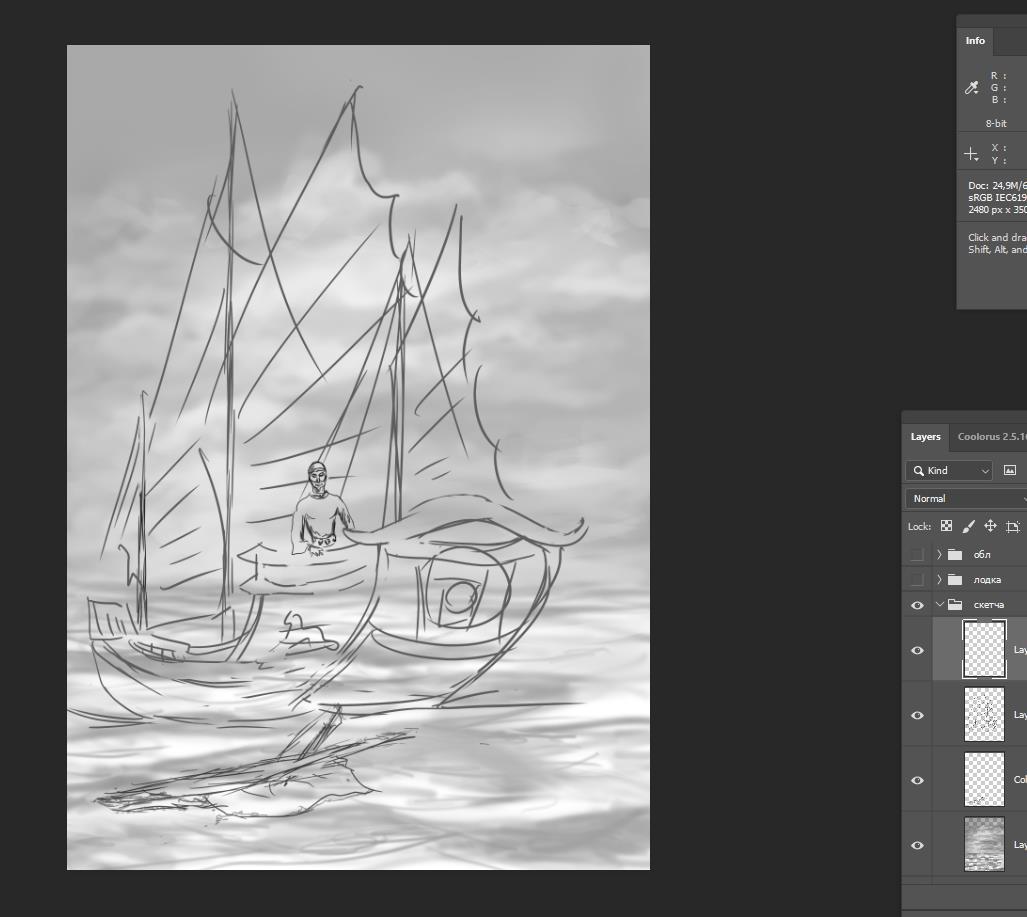Collapse the скетча layer group
1027x917 pixels.
[x=940, y=605]
